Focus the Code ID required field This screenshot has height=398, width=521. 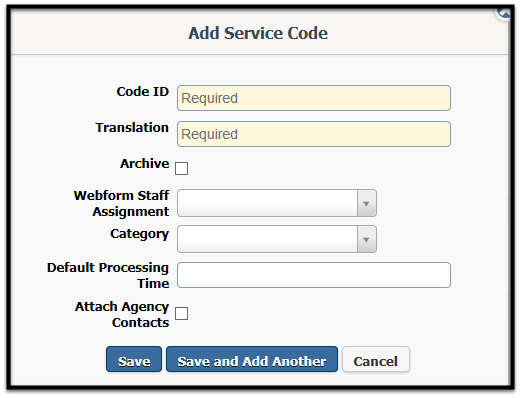pos(314,98)
